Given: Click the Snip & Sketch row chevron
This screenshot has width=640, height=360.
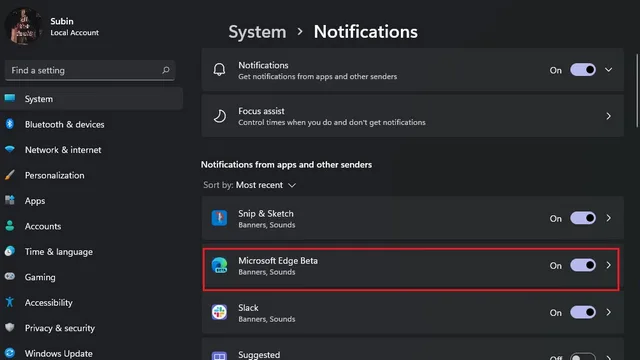Looking at the screenshot, I should (x=609, y=218).
